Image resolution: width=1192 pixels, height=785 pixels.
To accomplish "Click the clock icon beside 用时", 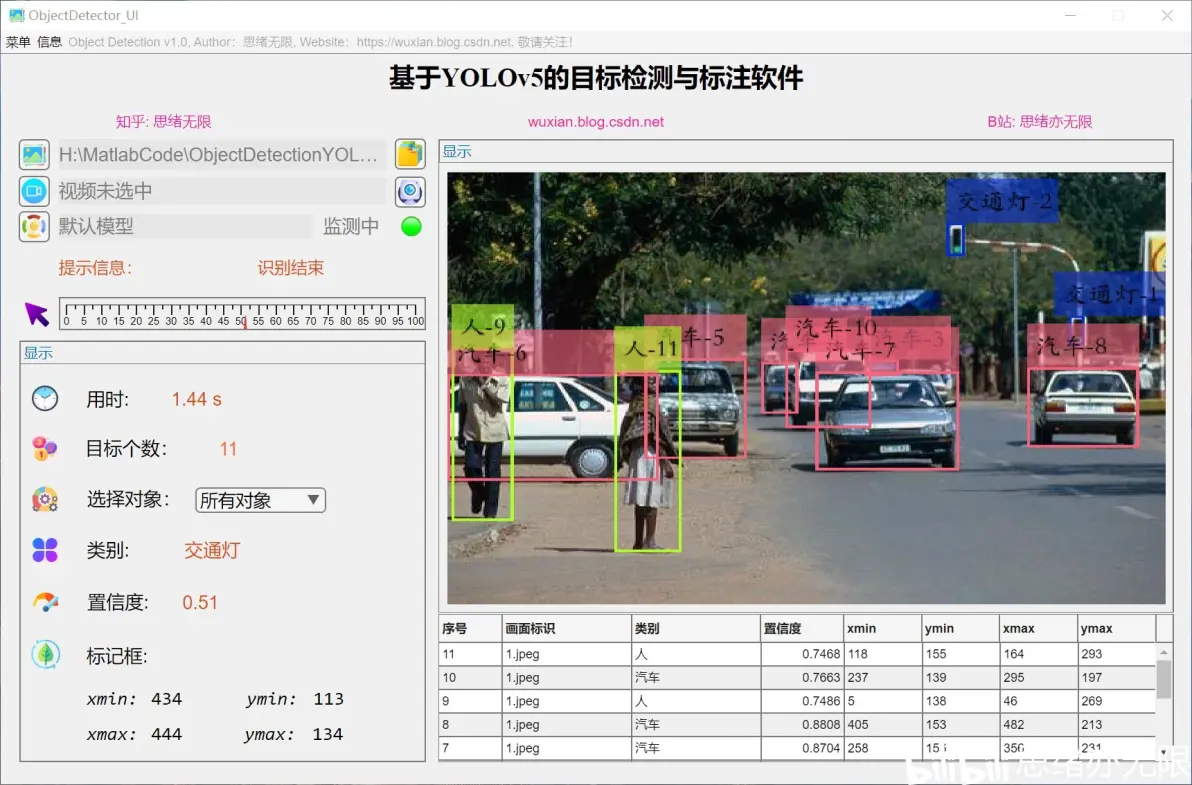I will pos(45,398).
